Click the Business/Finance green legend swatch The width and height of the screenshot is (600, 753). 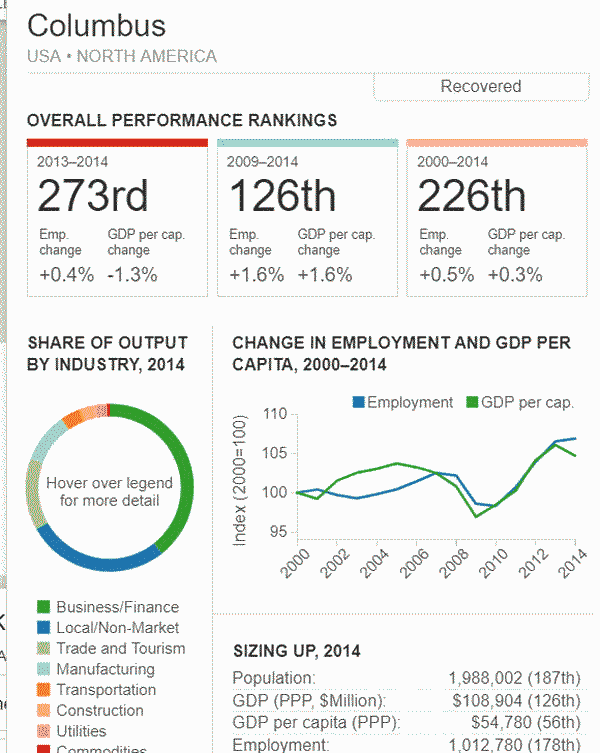[43, 607]
